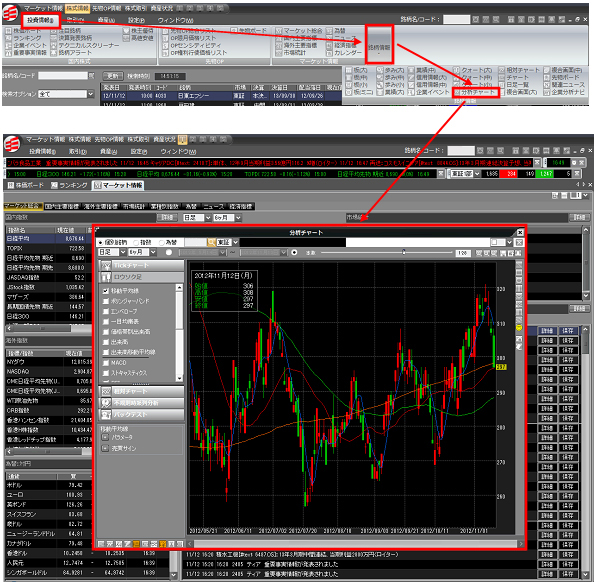Click the 本数 slider handle in chart toolbar
This screenshot has height=582, width=594.
[403, 252]
